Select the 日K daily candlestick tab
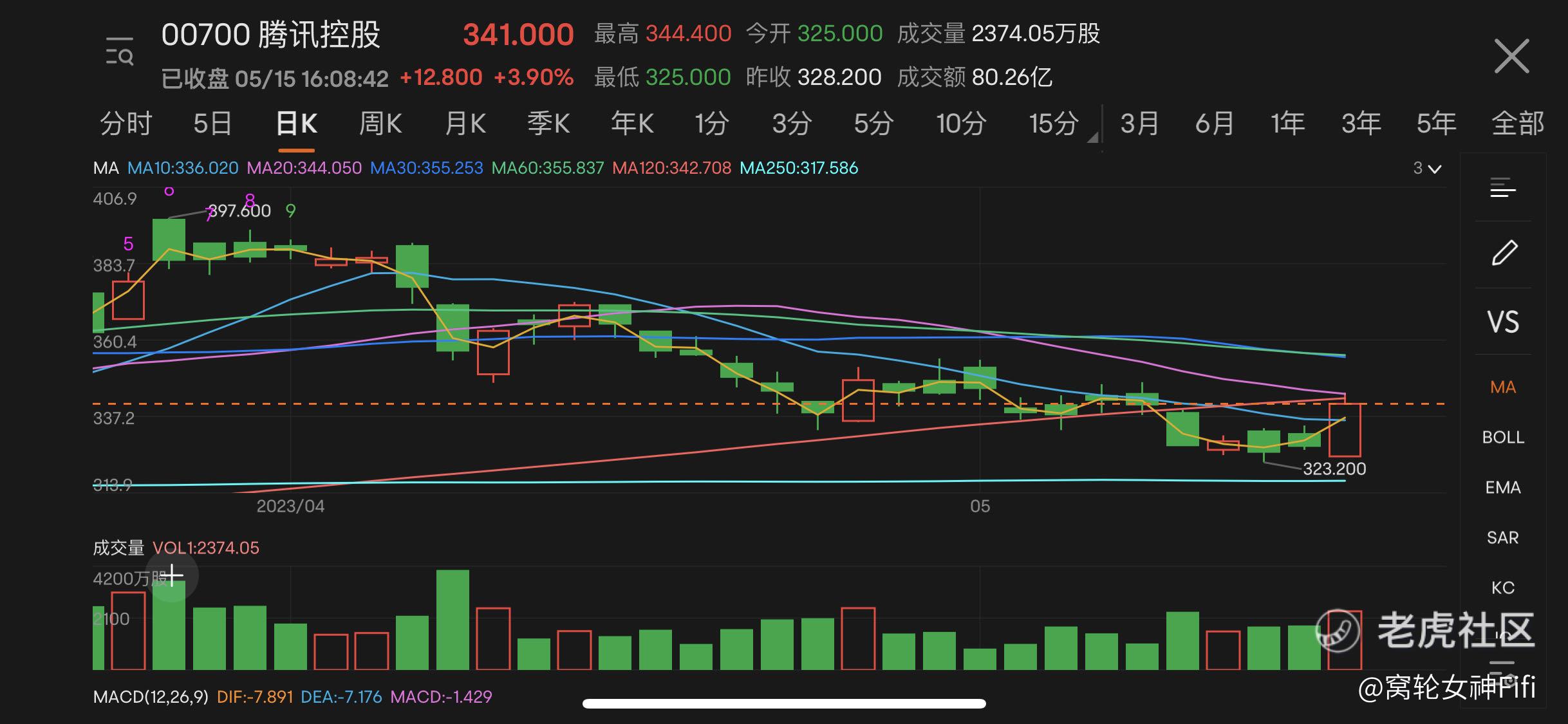The height and width of the screenshot is (724, 1568). (296, 123)
